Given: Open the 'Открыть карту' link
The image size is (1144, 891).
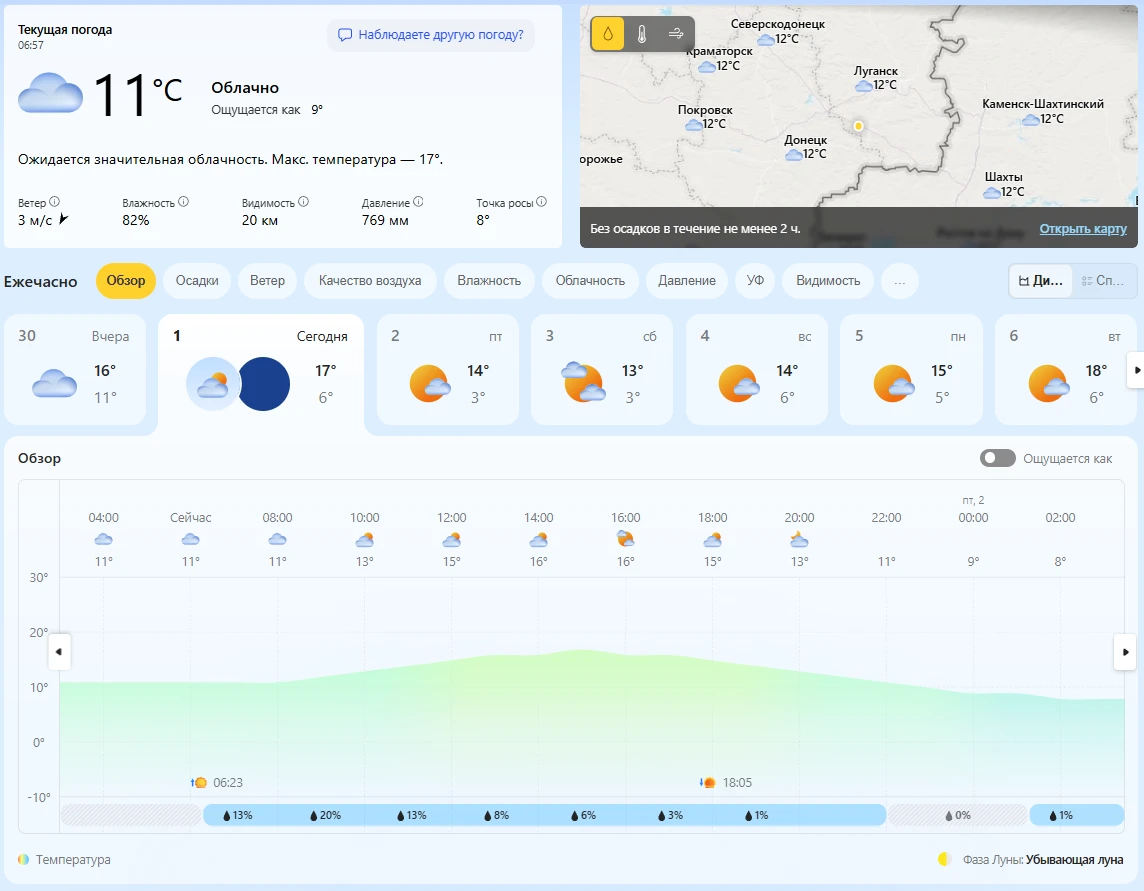Looking at the screenshot, I should pos(1083,228).
